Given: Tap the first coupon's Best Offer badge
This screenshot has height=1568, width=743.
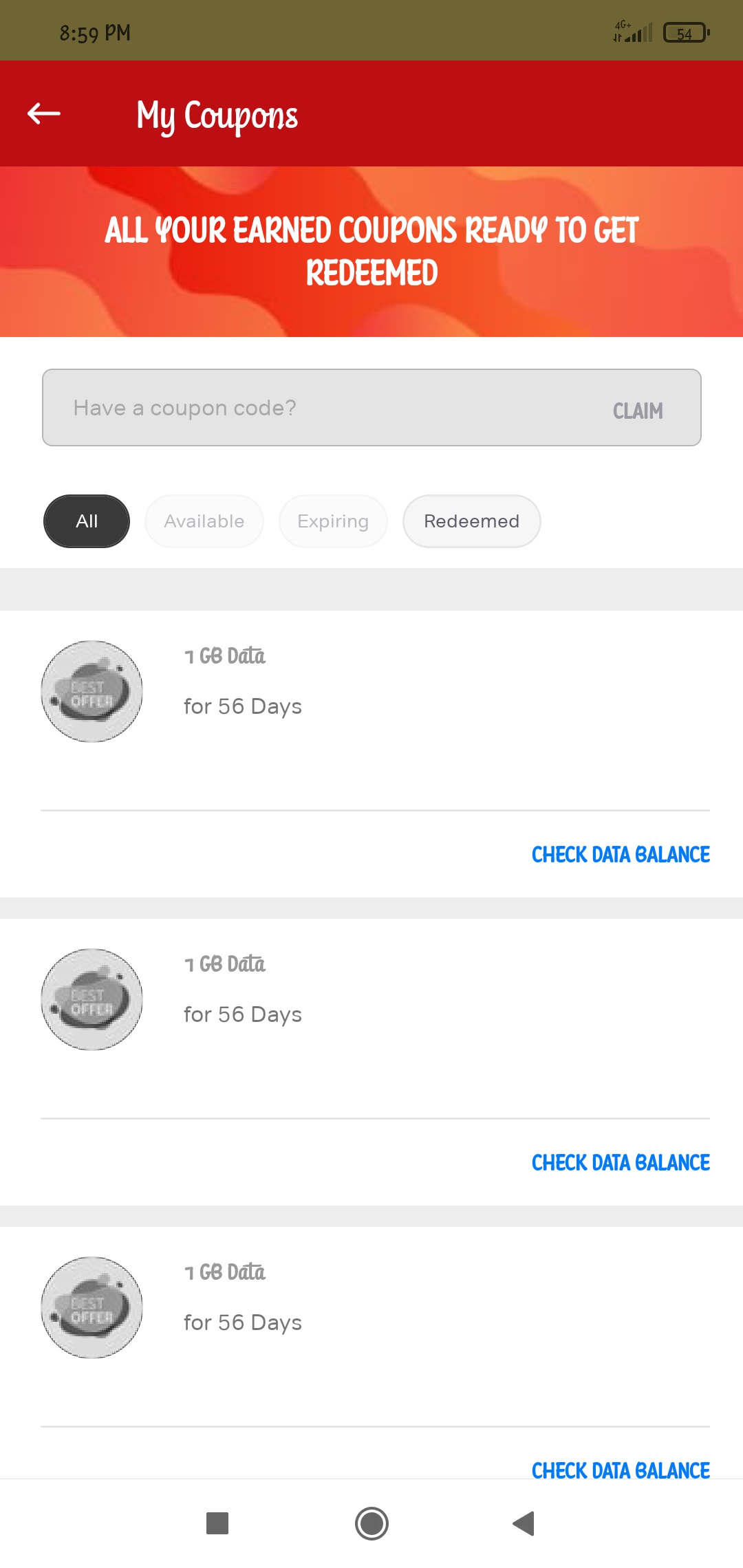Looking at the screenshot, I should pos(92,691).
